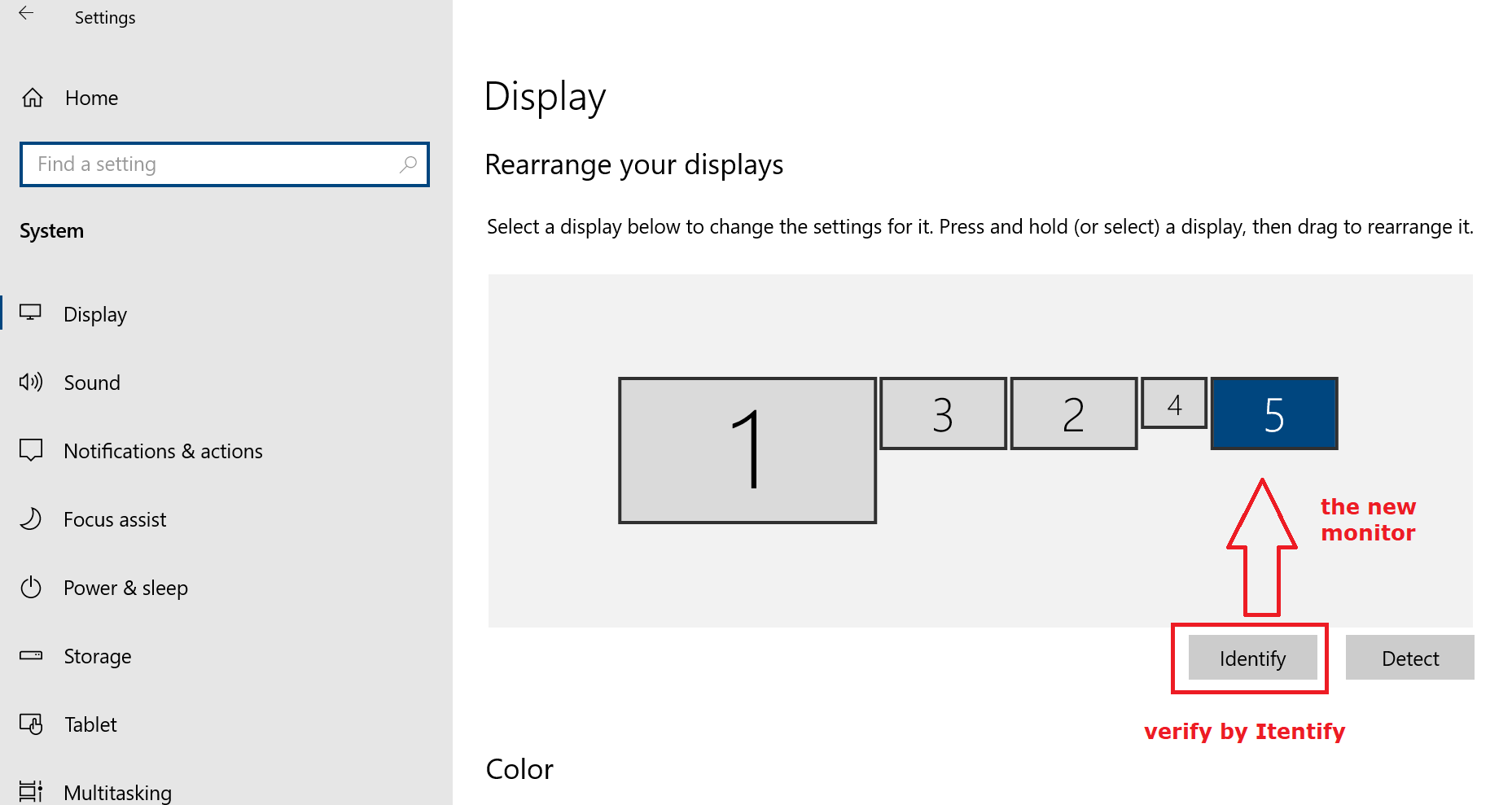Click the Display monitor icon
The height and width of the screenshot is (805, 1512).
point(31,313)
